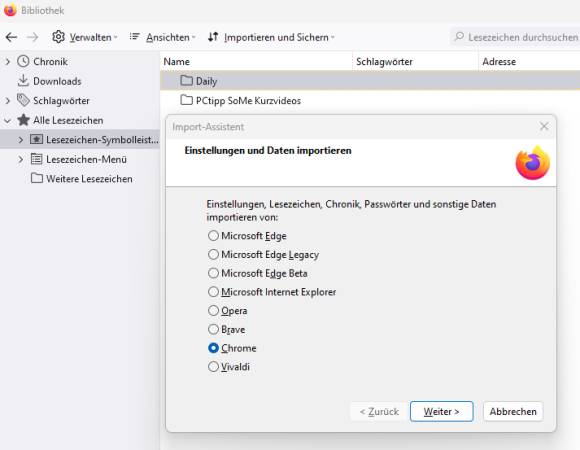Select Microsoft Edge Beta radio option
The height and width of the screenshot is (450, 580).
click(x=213, y=273)
